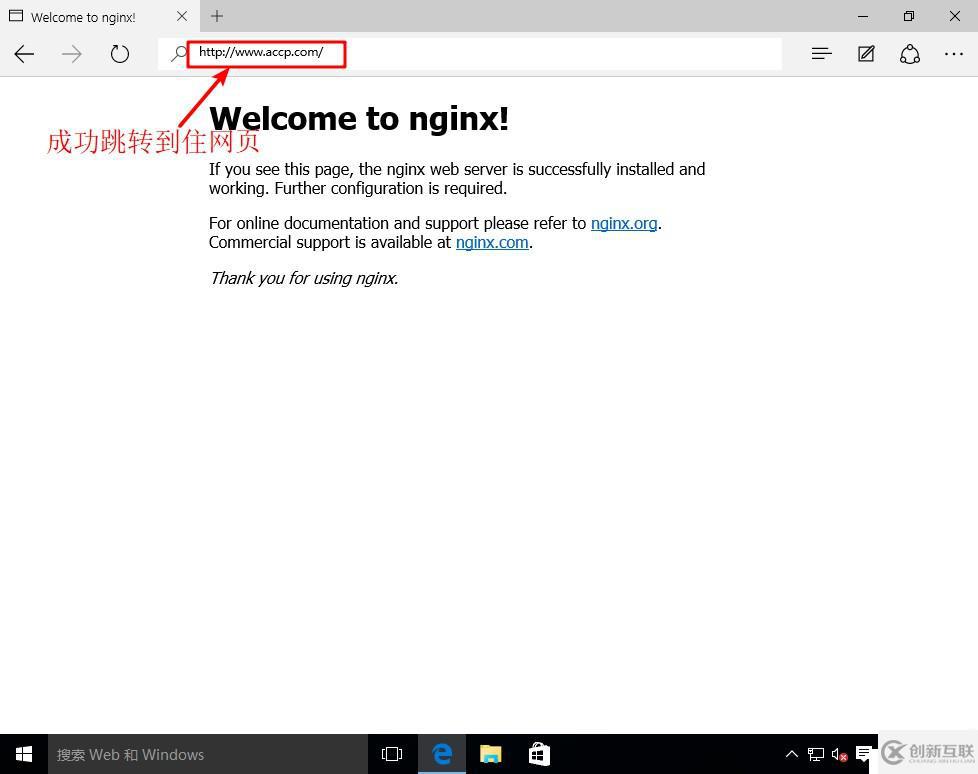The image size is (978, 774).
Task: Show hidden system tray icons
Action: click(792, 754)
